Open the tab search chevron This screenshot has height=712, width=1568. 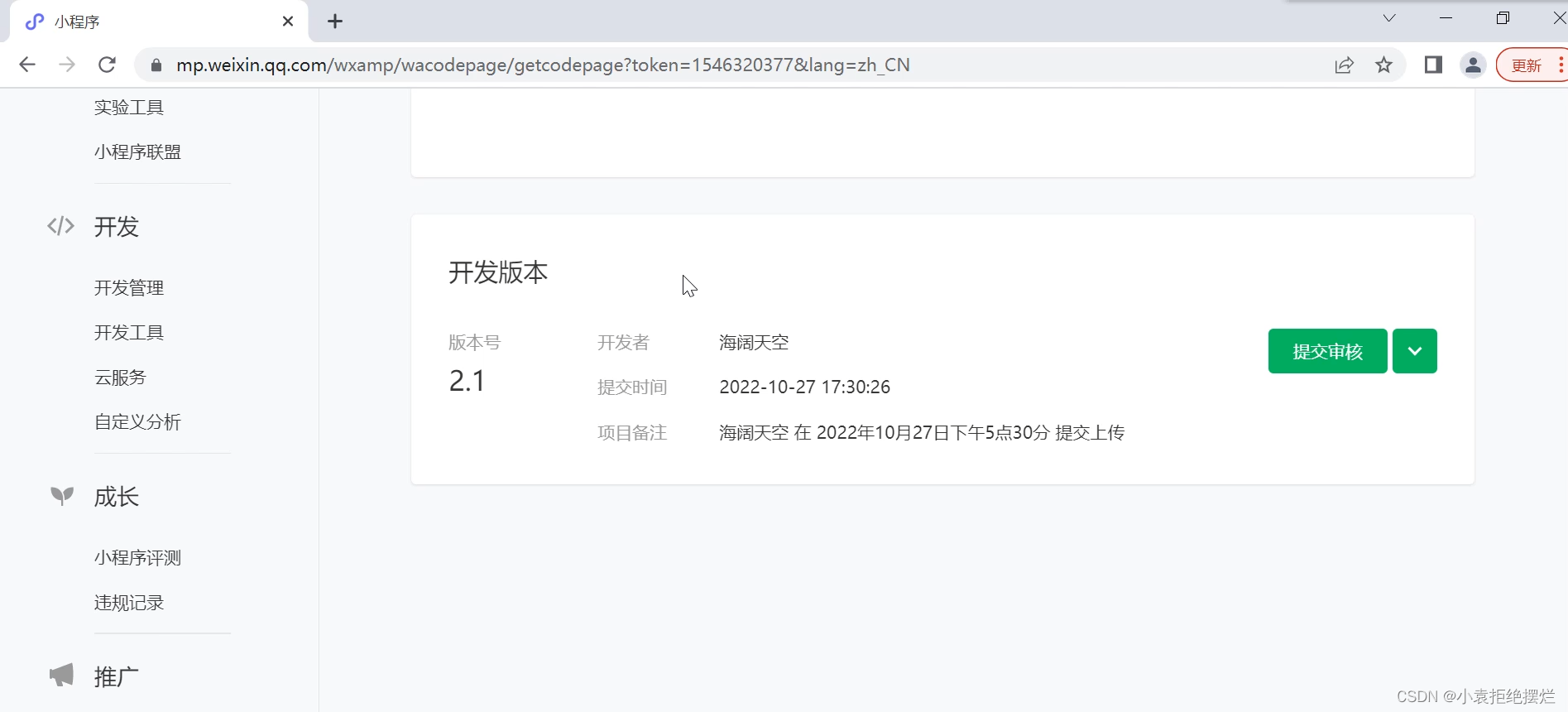1389,18
